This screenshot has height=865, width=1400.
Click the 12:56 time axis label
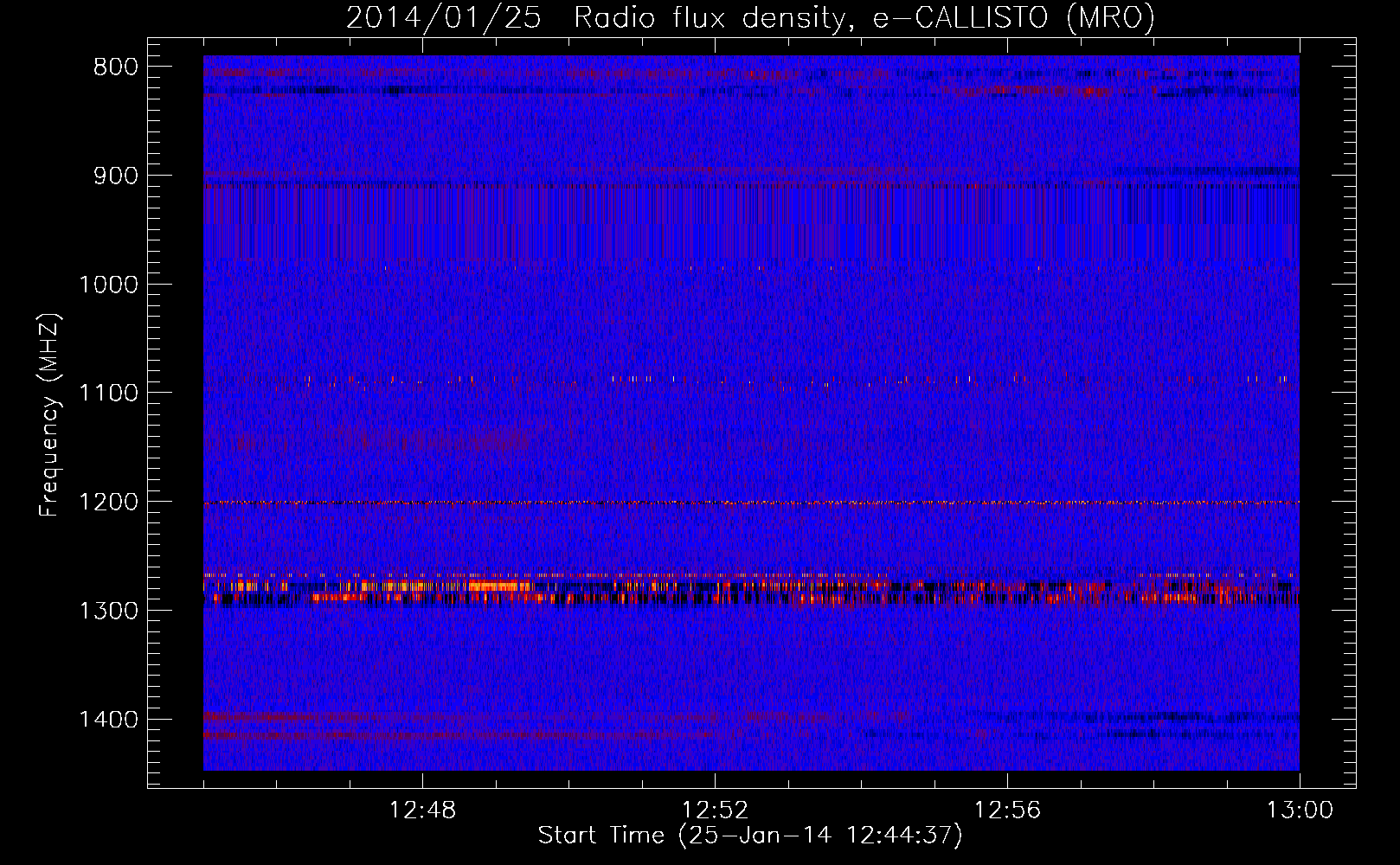pyautogui.click(x=1007, y=811)
